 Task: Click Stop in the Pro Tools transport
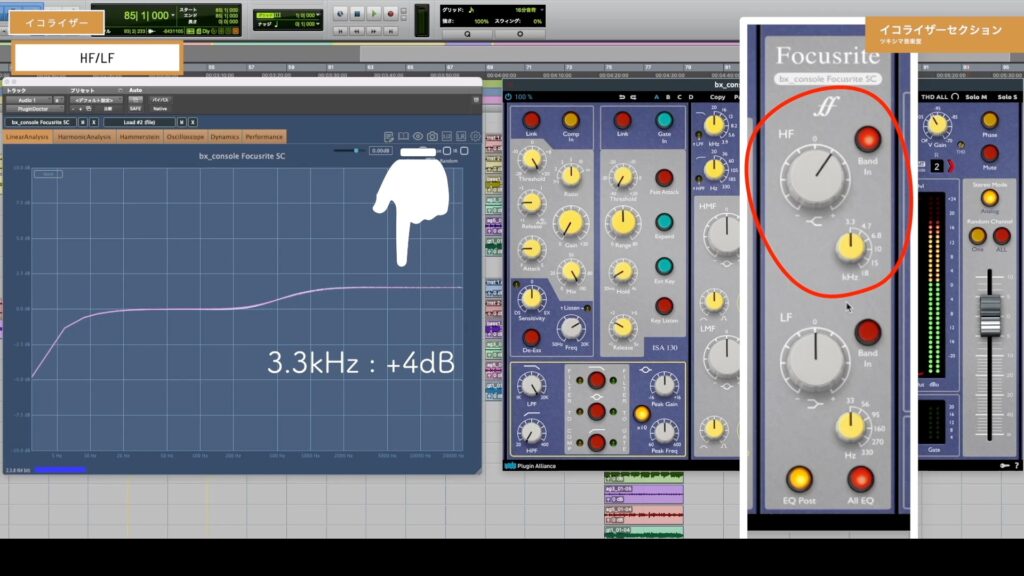[x=357, y=14]
